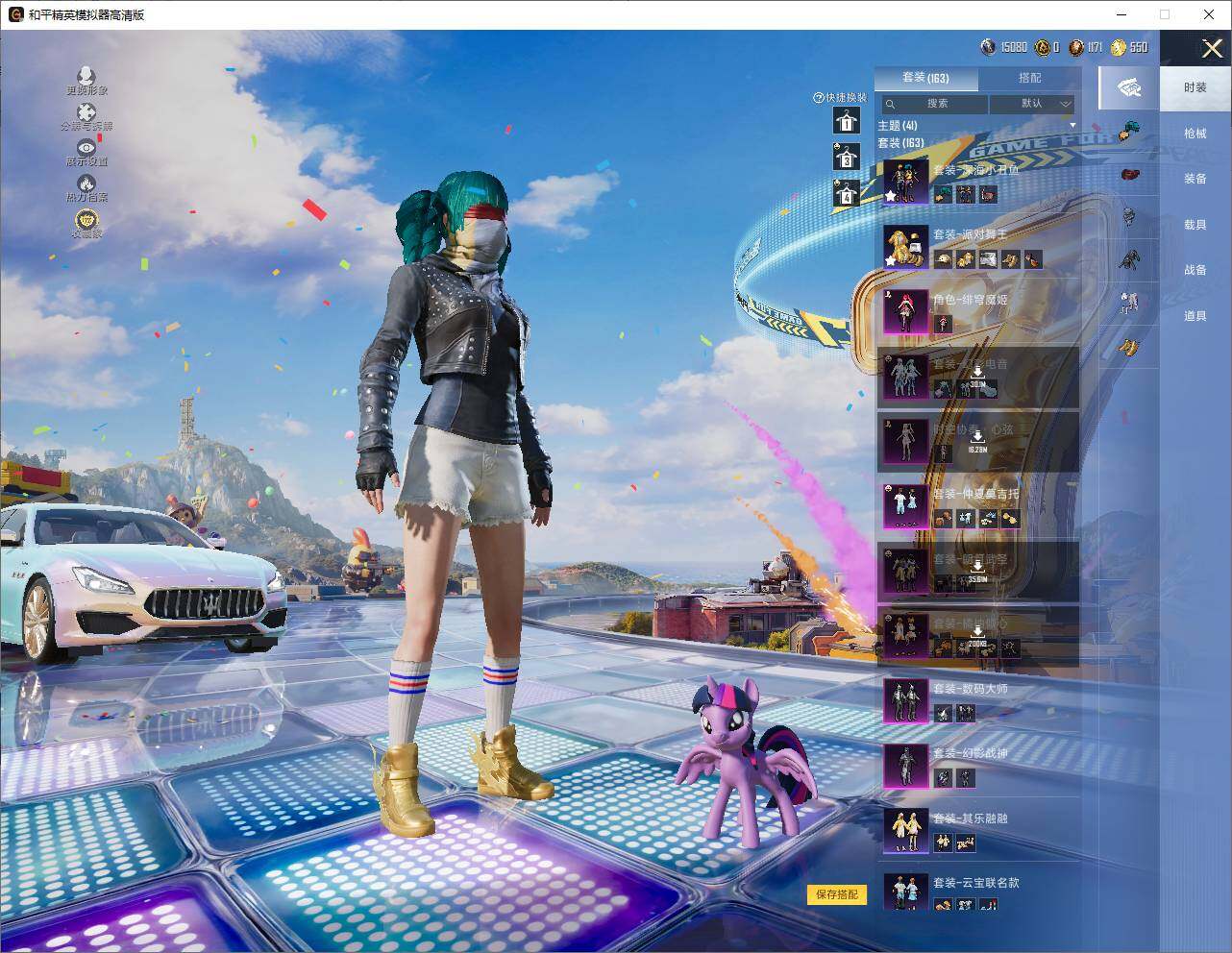
Task: Click the gold coin icon showing 0
Action: click(1043, 47)
